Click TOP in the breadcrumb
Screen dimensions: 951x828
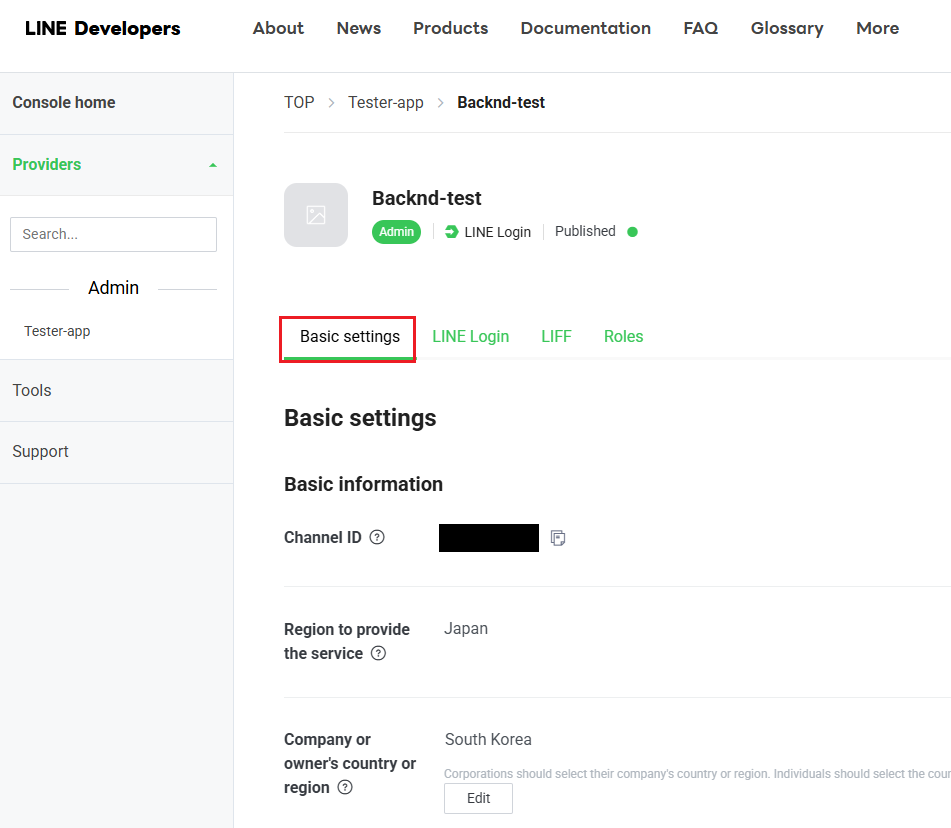(x=299, y=102)
